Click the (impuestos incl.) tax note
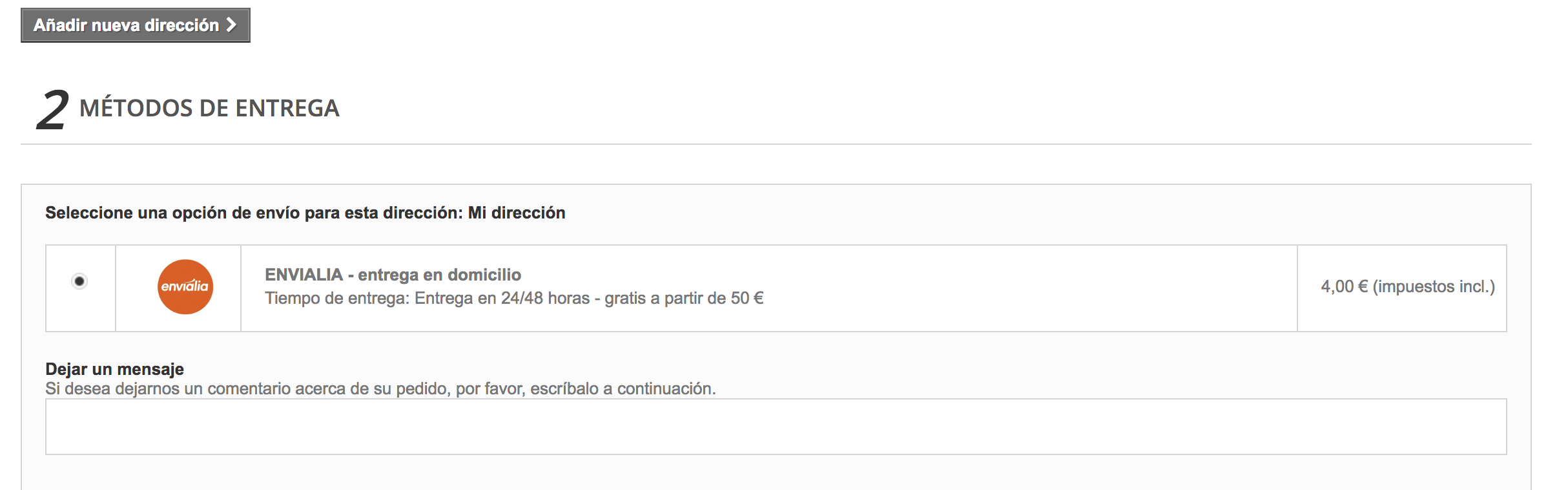1568x490 pixels. coord(1434,287)
